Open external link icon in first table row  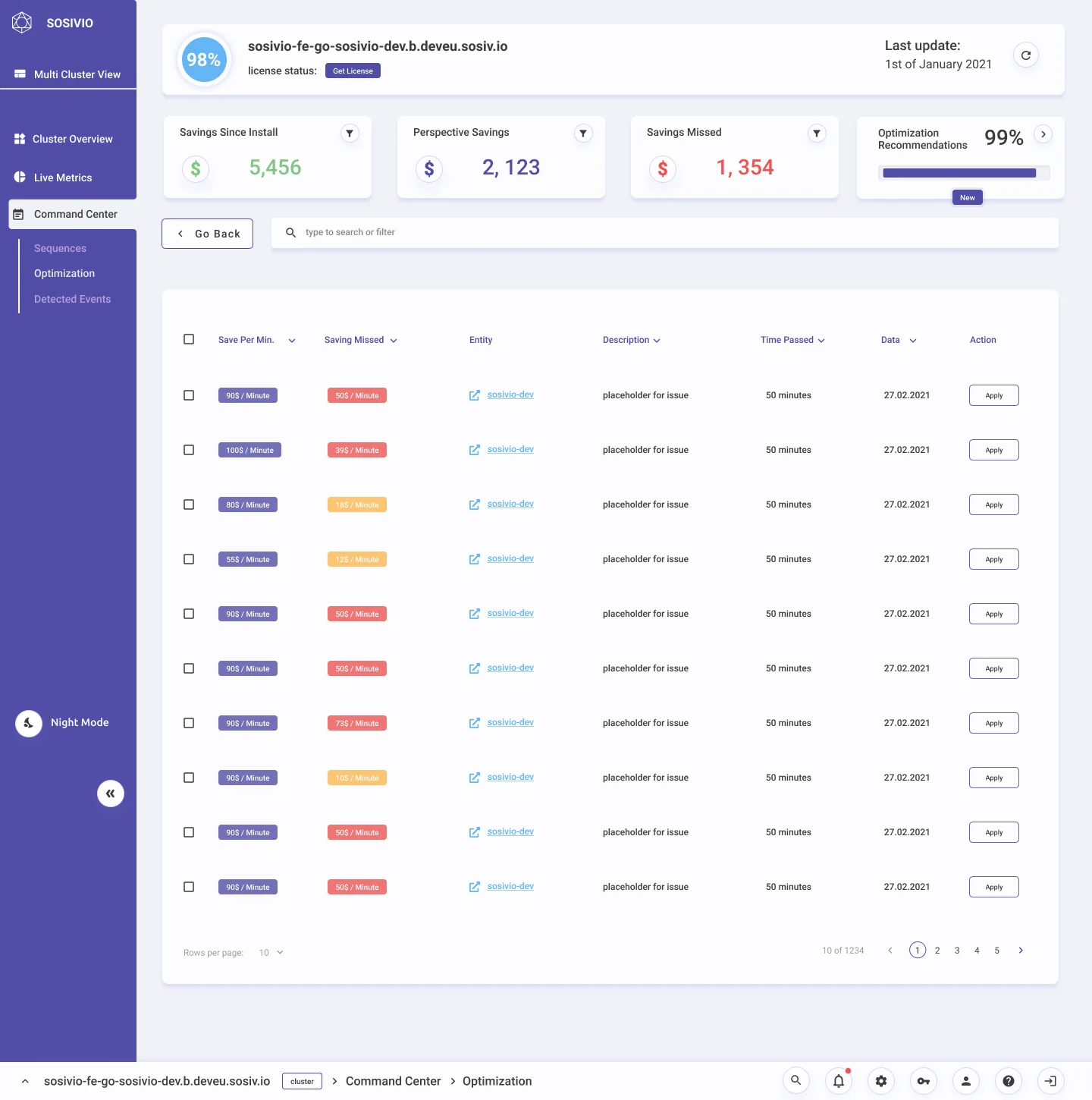[x=475, y=395]
